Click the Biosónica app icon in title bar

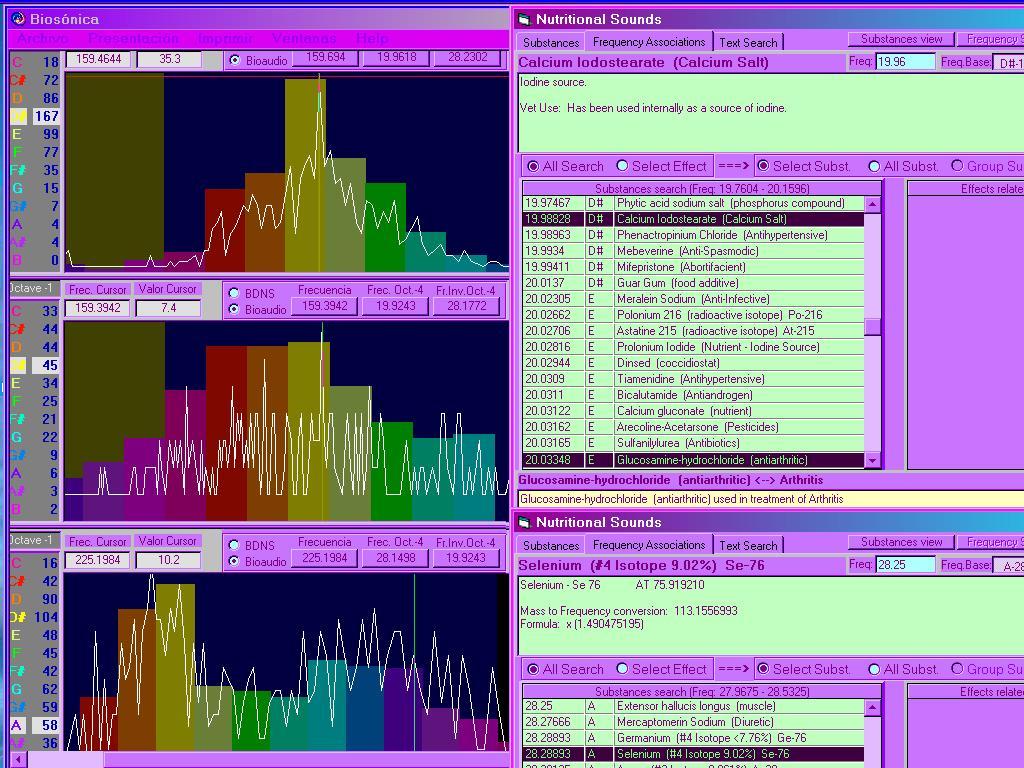point(18,19)
